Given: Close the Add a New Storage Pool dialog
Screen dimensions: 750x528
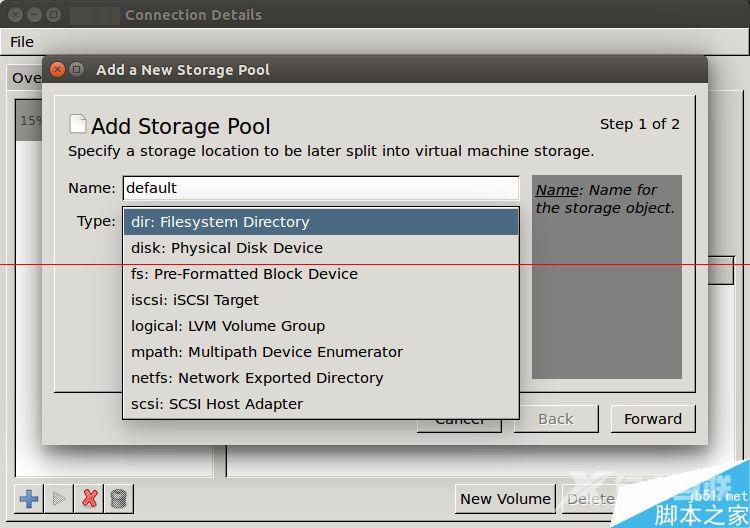Looking at the screenshot, I should [x=57, y=70].
